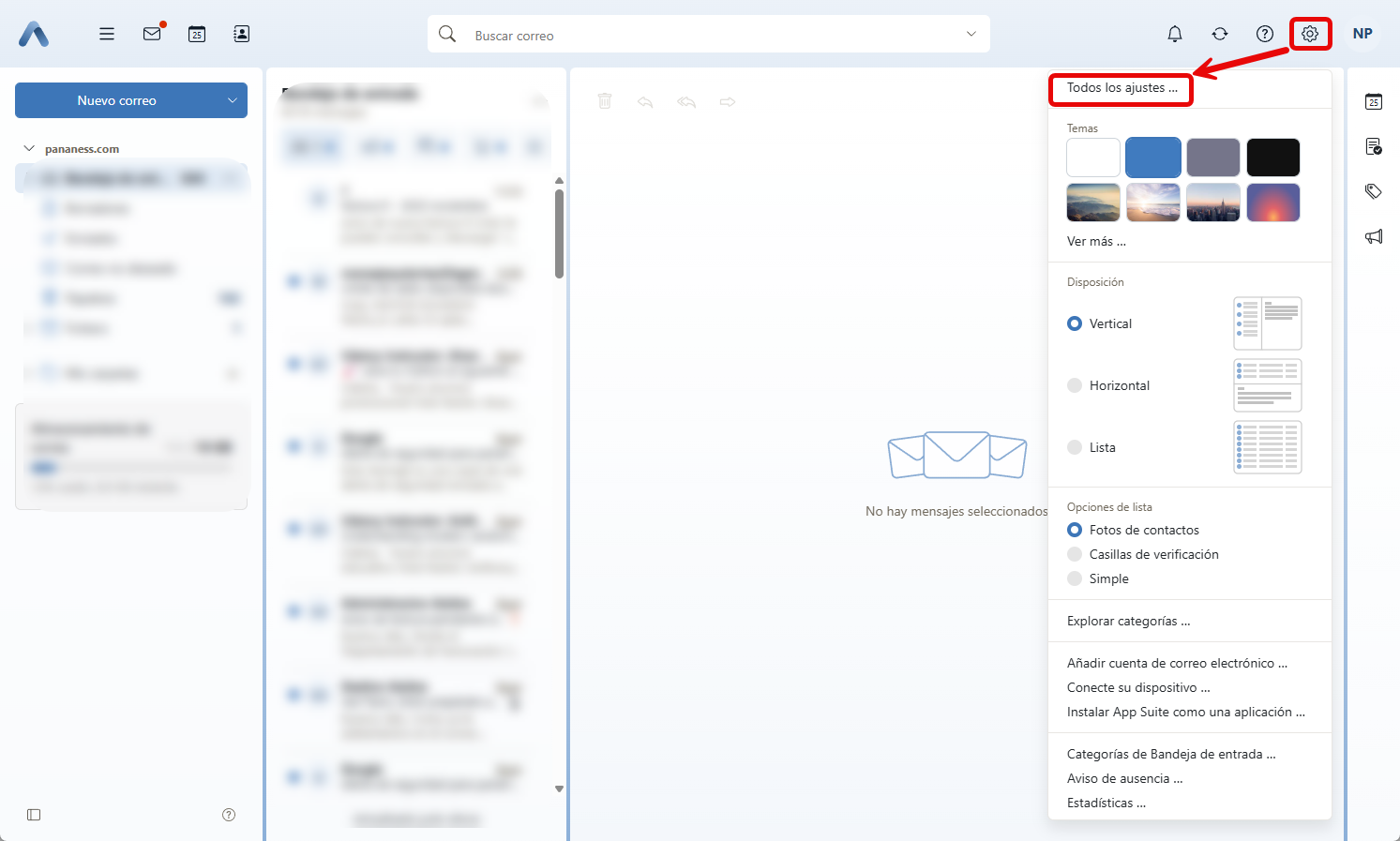The image size is (1400, 841).
Task: Expand the Nuevo correo dropdown arrow
Action: click(x=233, y=100)
